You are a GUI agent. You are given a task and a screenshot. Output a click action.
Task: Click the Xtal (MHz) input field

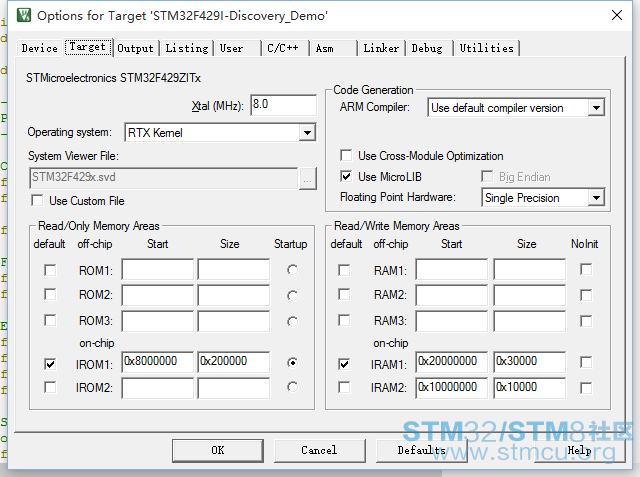[283, 105]
